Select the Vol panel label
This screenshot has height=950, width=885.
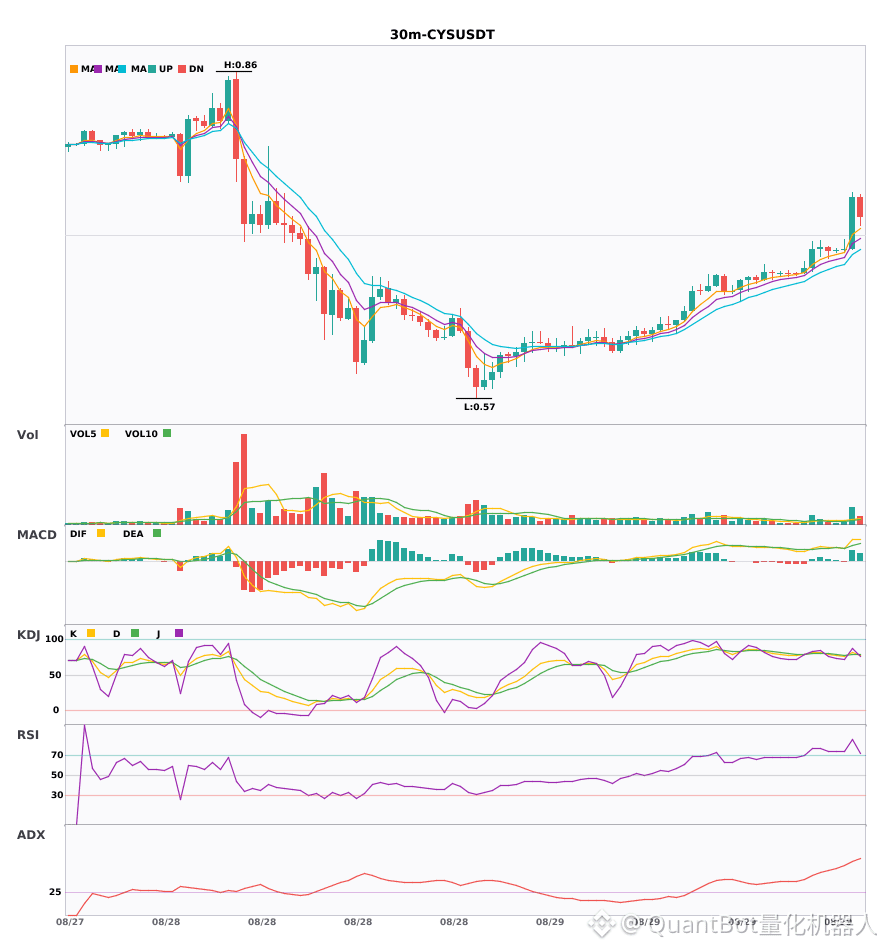click(27, 435)
